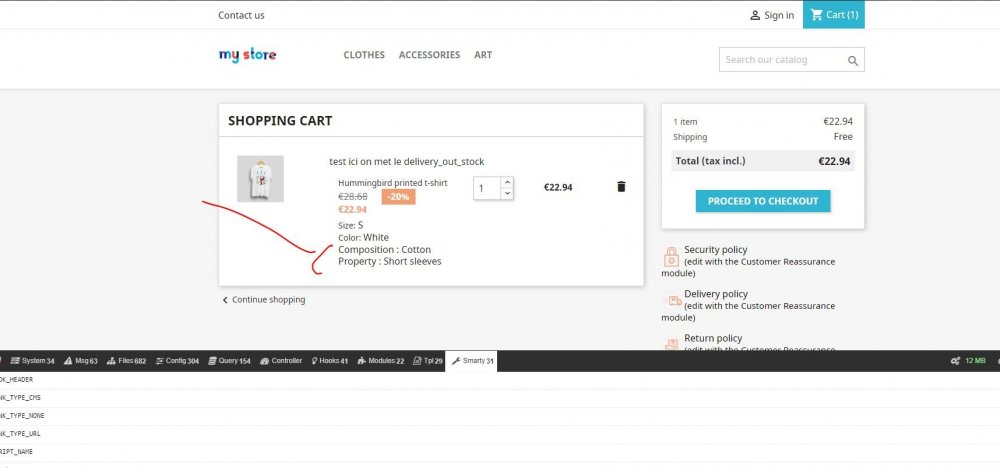Open the Query 154 debug panel
Image resolution: width=1000 pixels, height=468 pixels.
coord(230,361)
